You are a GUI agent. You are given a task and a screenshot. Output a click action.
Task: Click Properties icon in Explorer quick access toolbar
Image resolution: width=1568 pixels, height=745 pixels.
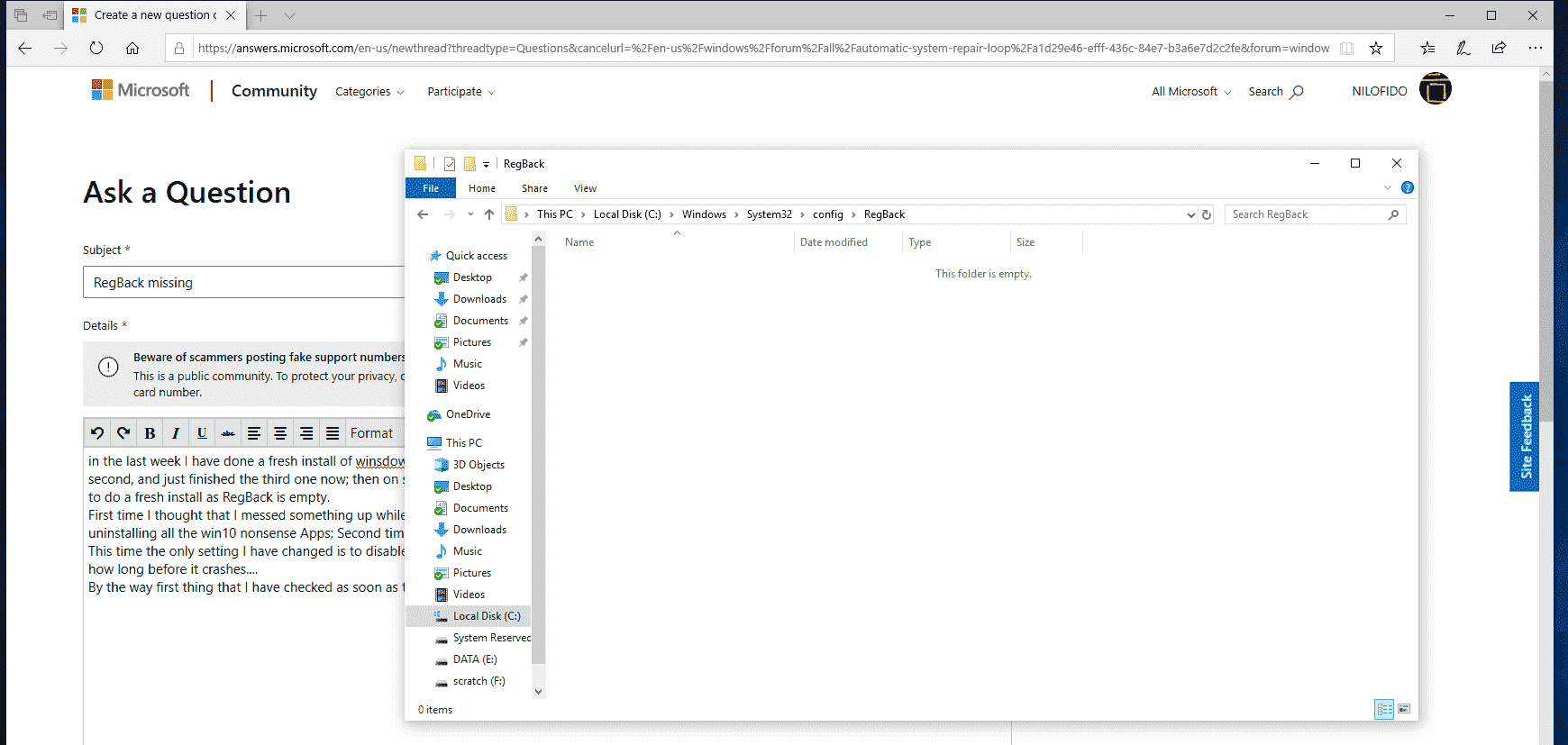click(450, 164)
